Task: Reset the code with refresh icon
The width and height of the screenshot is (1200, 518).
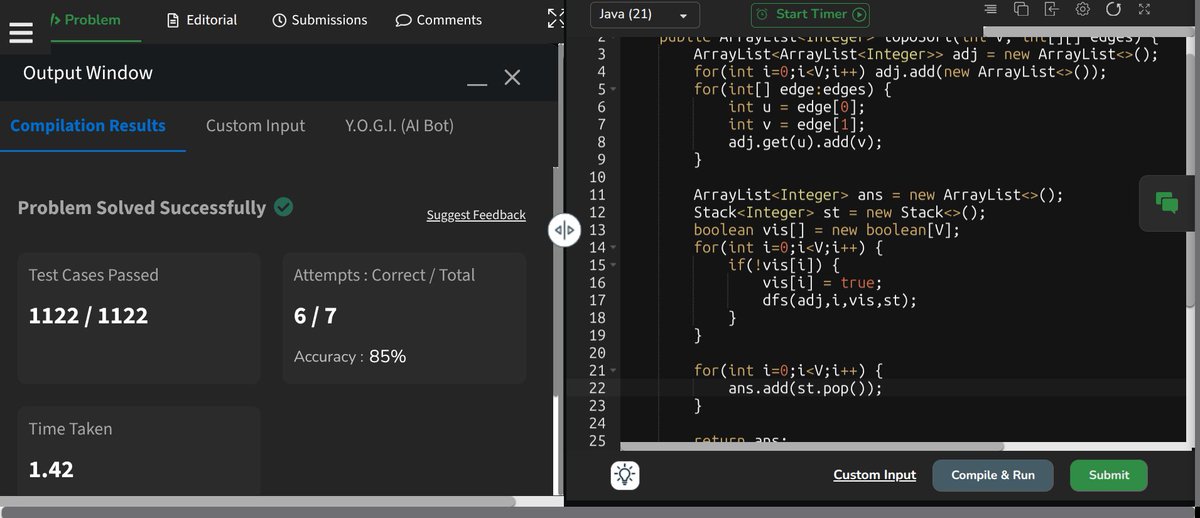Action: point(1113,9)
